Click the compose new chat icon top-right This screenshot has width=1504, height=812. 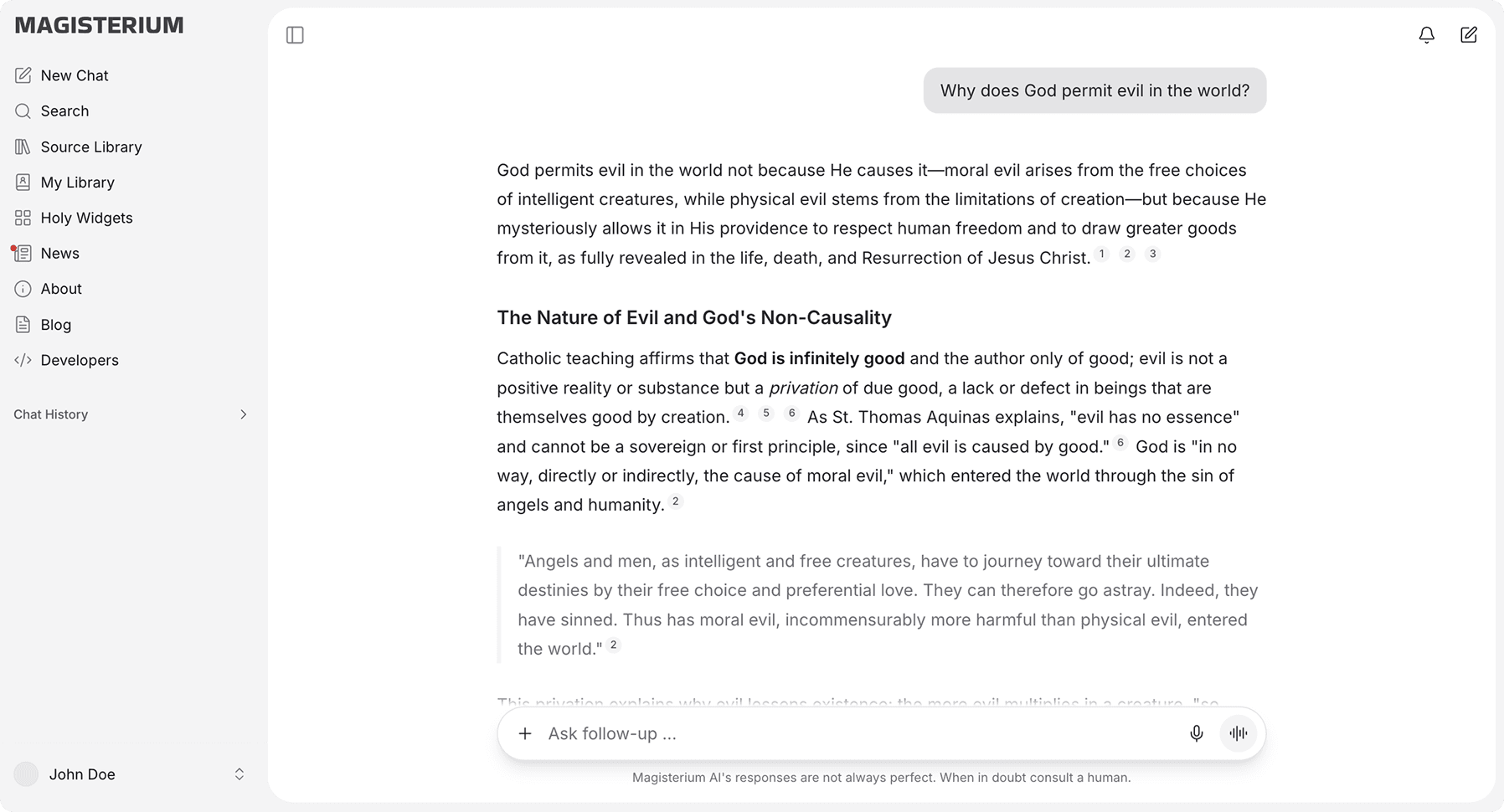pos(1469,35)
